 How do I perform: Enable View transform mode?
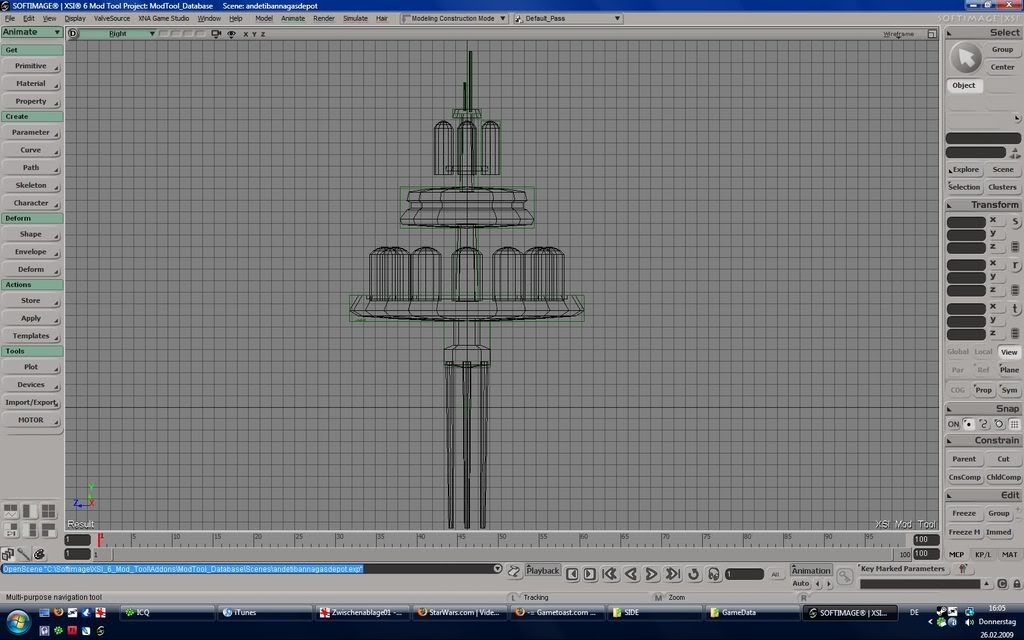(x=1009, y=352)
